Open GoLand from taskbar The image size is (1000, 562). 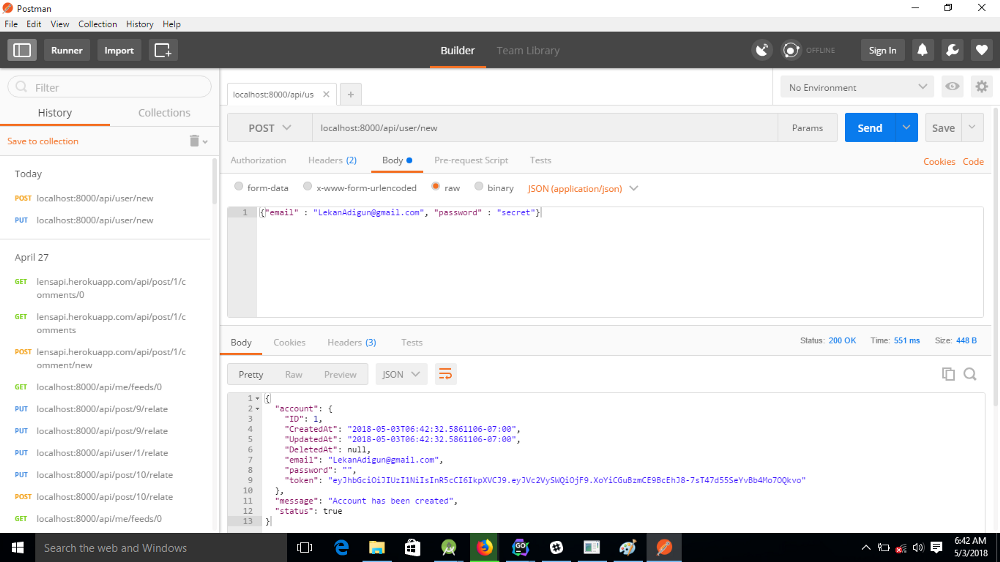point(520,548)
